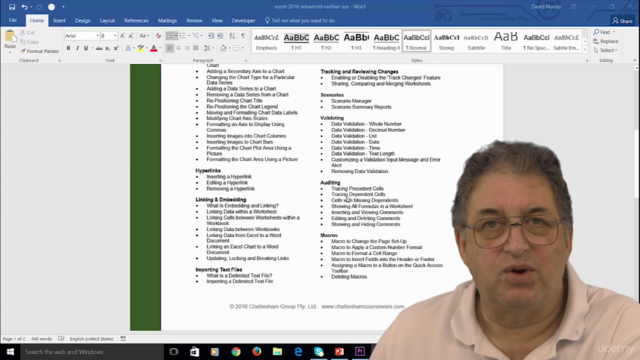Open the highlight color dropdown arrow

tap(147, 48)
